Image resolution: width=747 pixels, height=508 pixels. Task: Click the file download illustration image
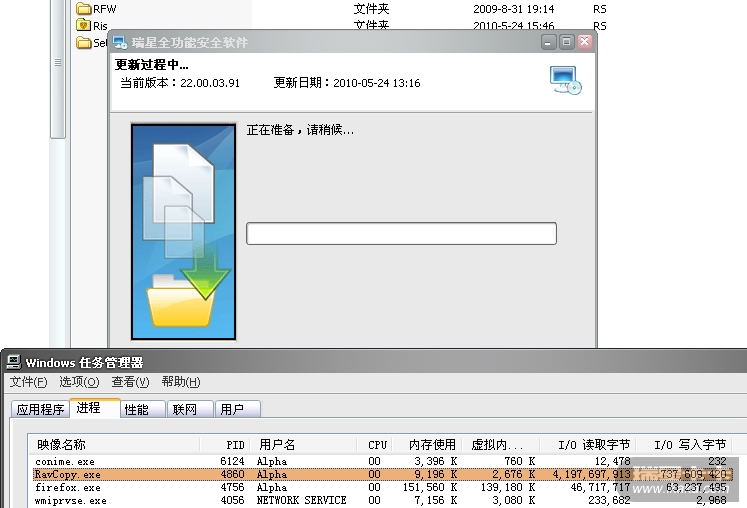point(183,232)
